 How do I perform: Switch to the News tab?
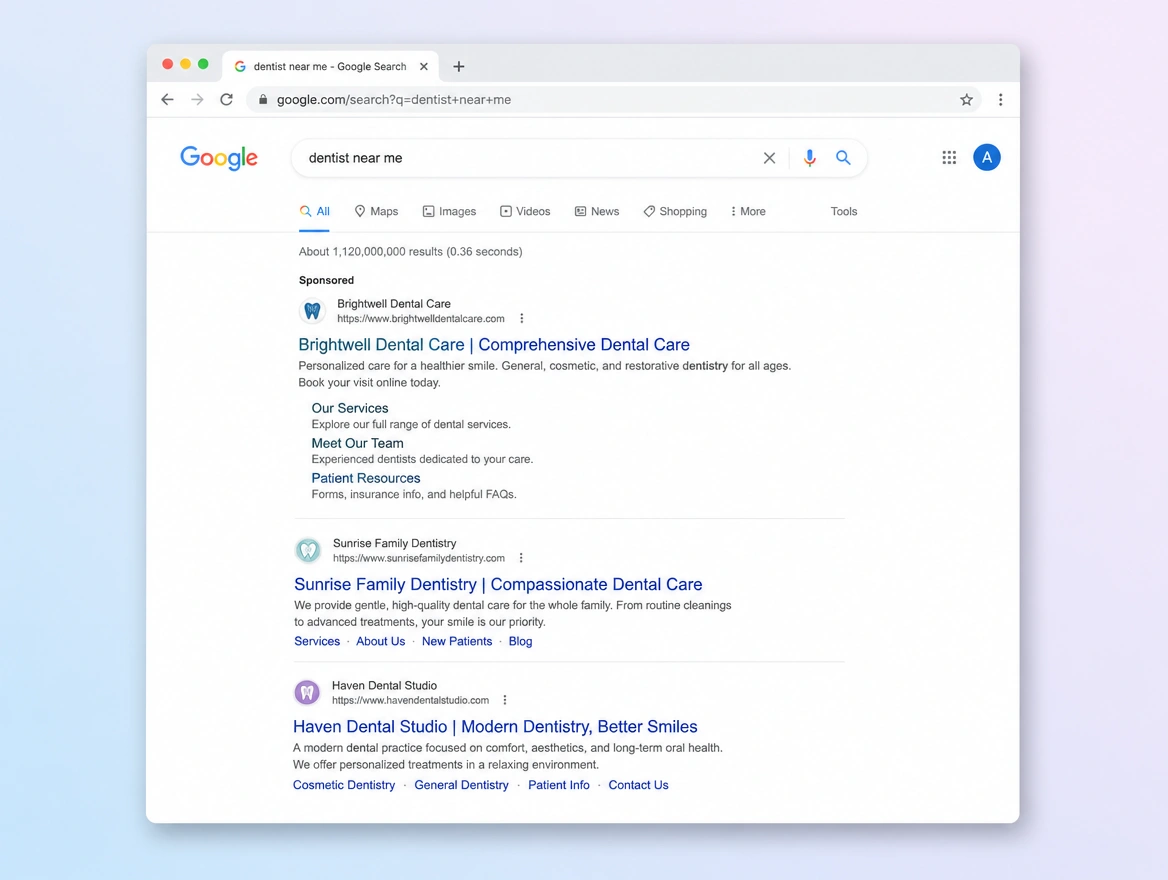point(597,212)
